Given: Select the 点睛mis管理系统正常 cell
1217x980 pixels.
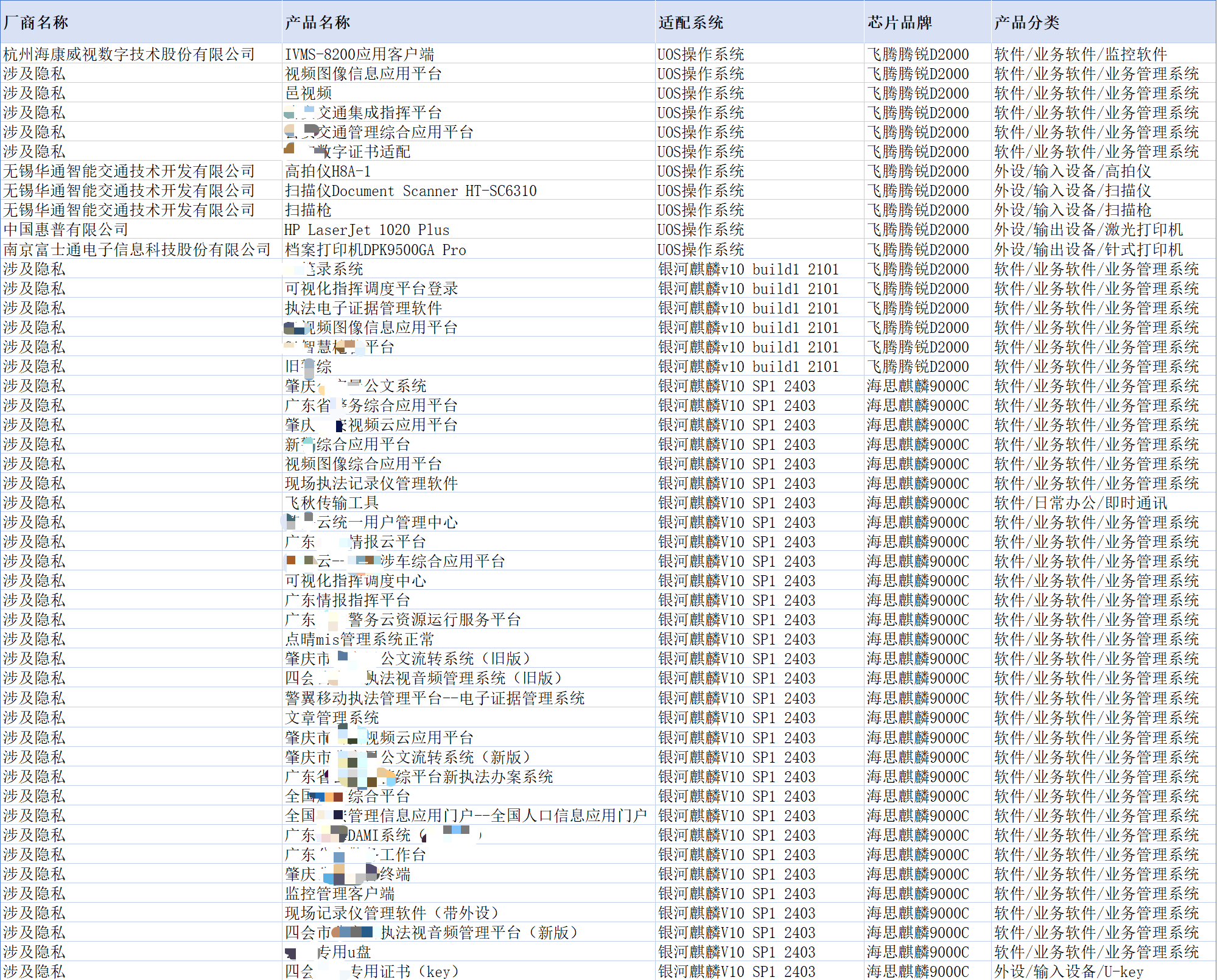Looking at the screenshot, I should coord(359,639).
